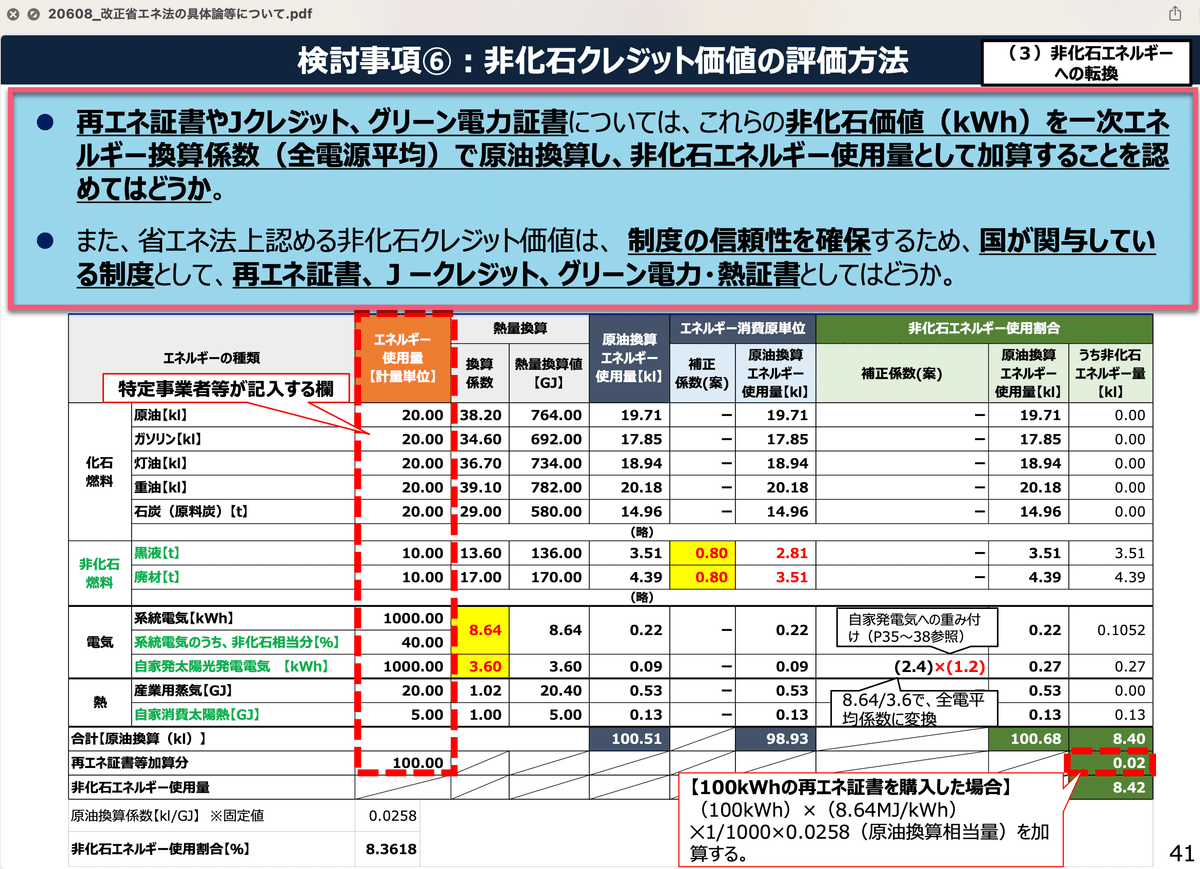Click the 廃材【t】 row label
The height and width of the screenshot is (869, 1200).
(x=158, y=577)
